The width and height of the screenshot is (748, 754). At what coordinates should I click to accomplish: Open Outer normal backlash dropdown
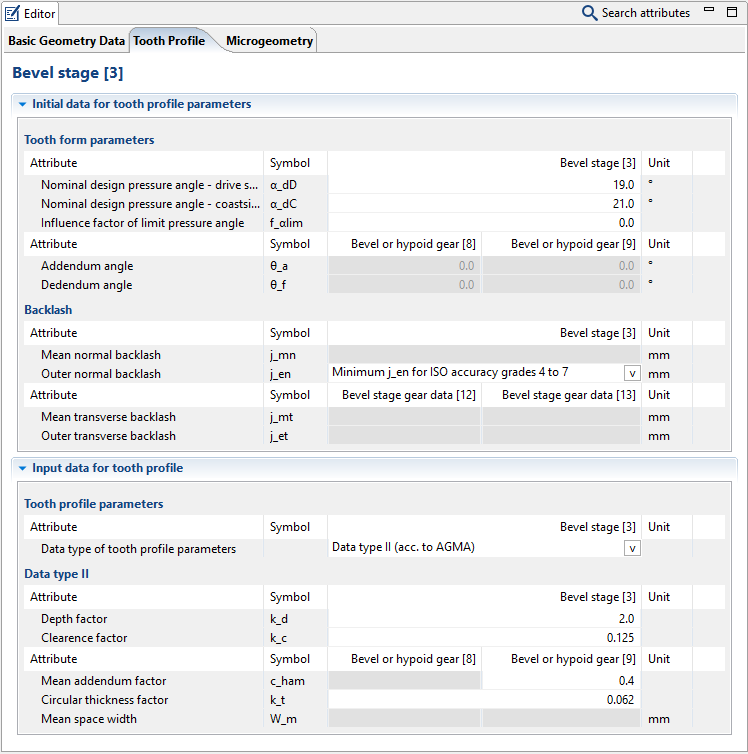(632, 373)
